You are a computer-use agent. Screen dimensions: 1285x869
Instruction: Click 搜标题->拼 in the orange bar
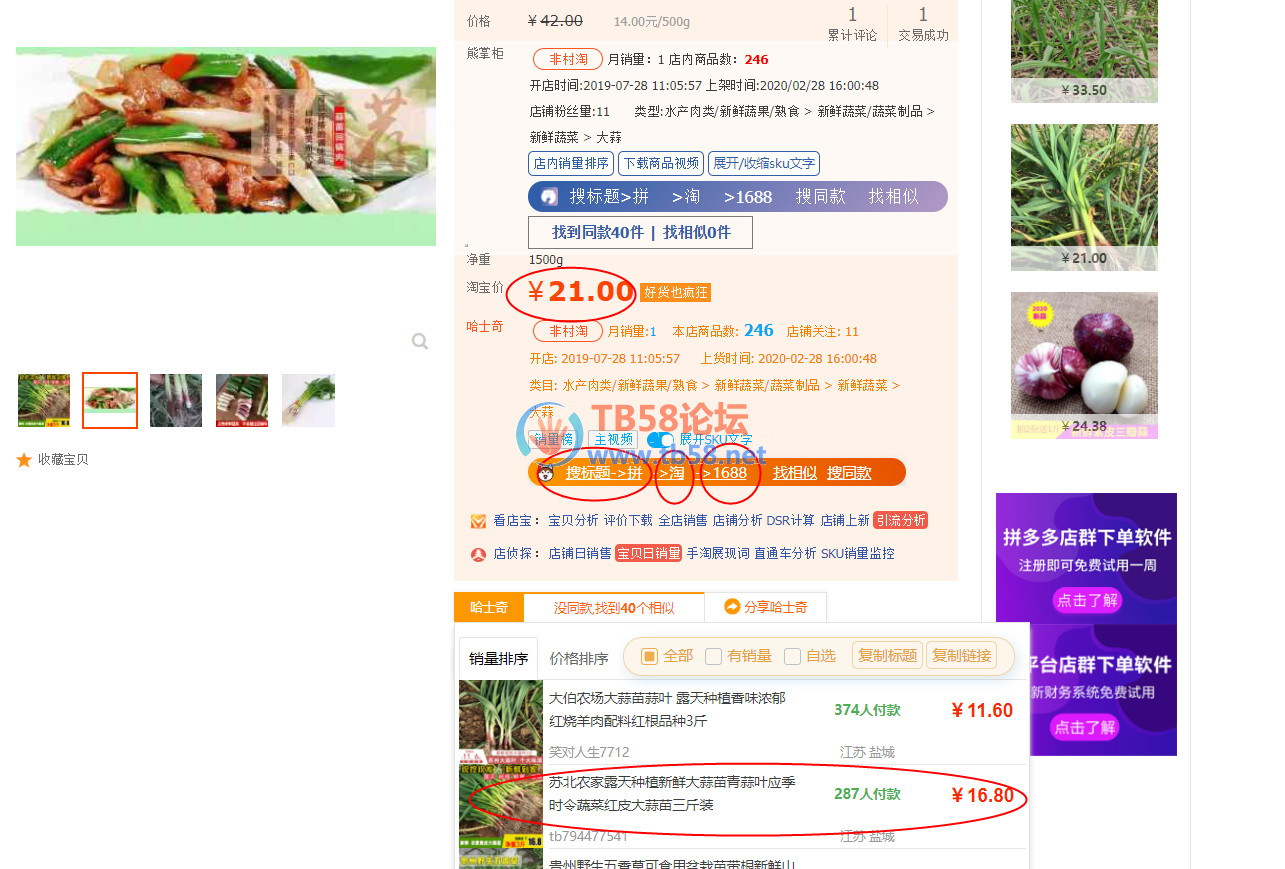click(604, 473)
